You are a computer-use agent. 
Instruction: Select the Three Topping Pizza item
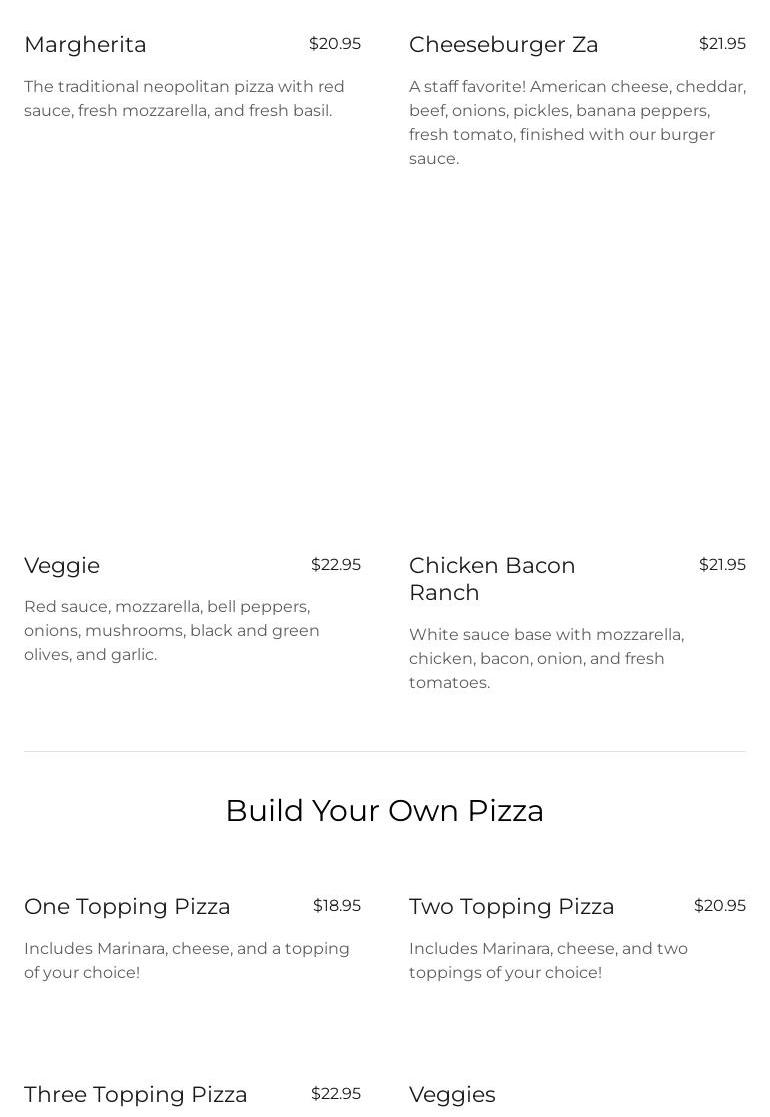(x=135, y=1095)
